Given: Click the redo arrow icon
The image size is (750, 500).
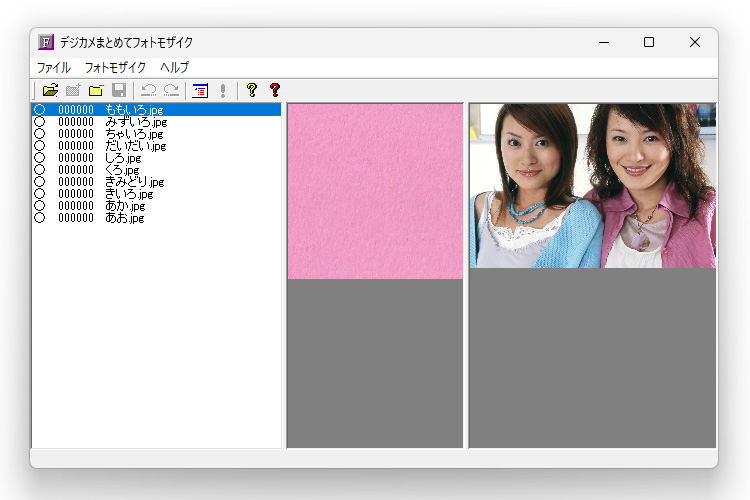Looking at the screenshot, I should tap(171, 90).
